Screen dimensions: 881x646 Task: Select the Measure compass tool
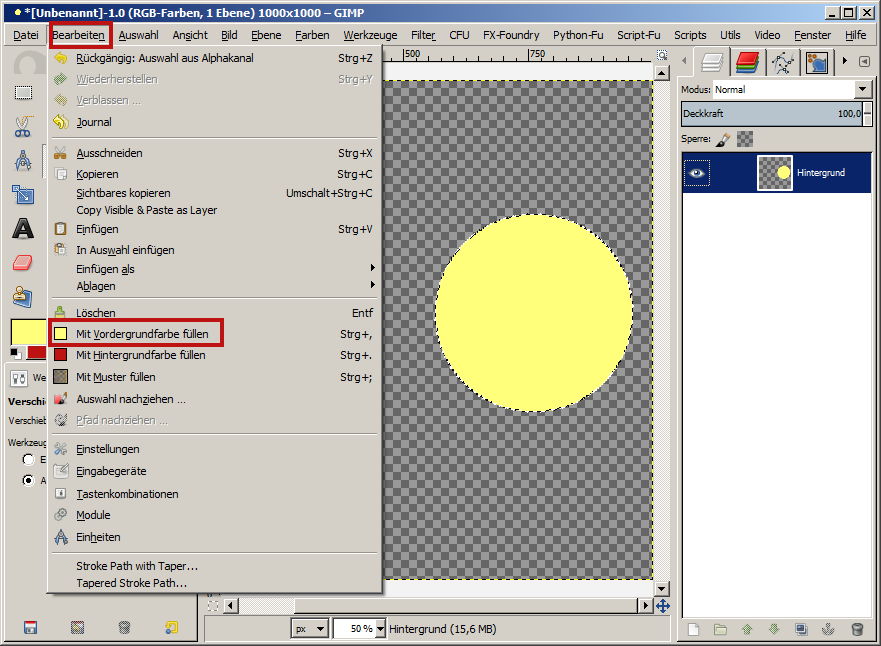(23, 161)
